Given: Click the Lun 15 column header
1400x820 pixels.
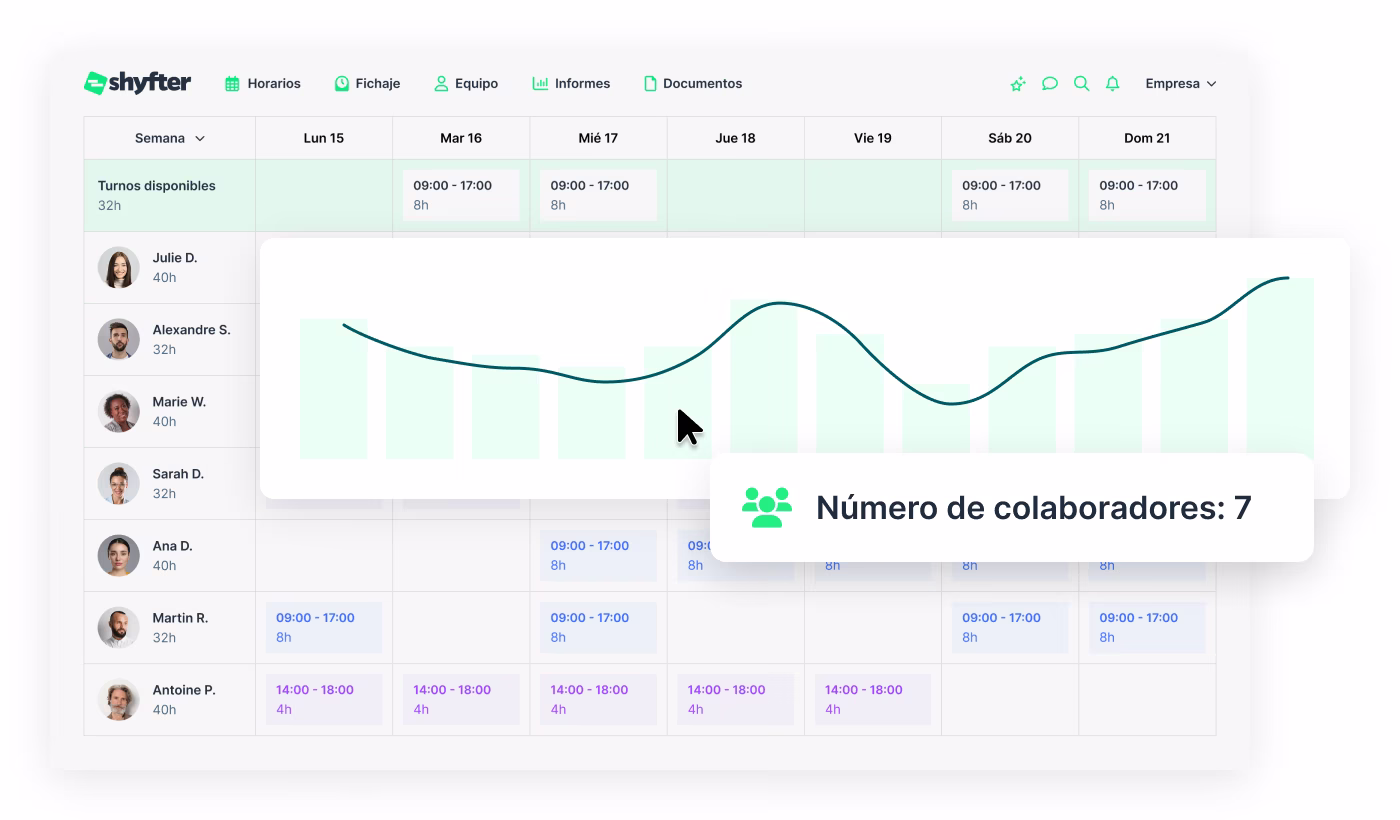Looking at the screenshot, I should [324, 138].
